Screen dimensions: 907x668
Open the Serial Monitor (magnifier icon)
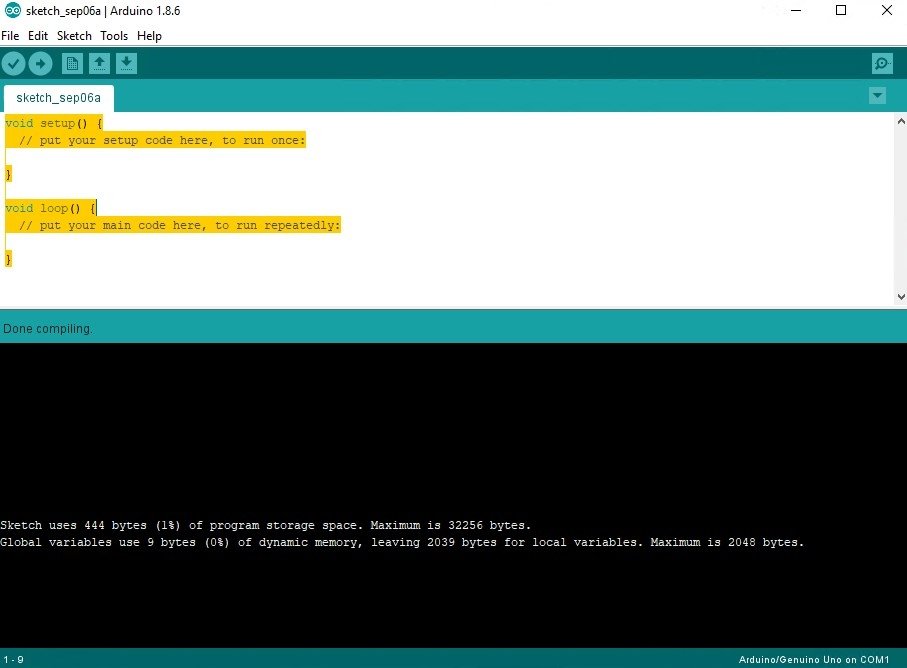pyautogui.click(x=881, y=63)
